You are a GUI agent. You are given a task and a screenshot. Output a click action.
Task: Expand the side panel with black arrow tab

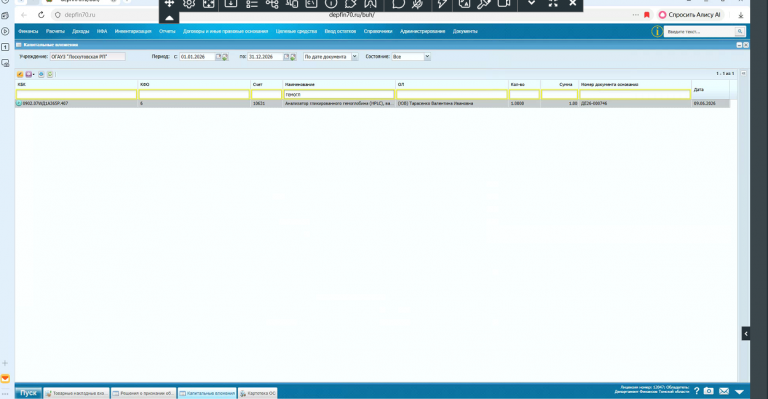tap(745, 333)
